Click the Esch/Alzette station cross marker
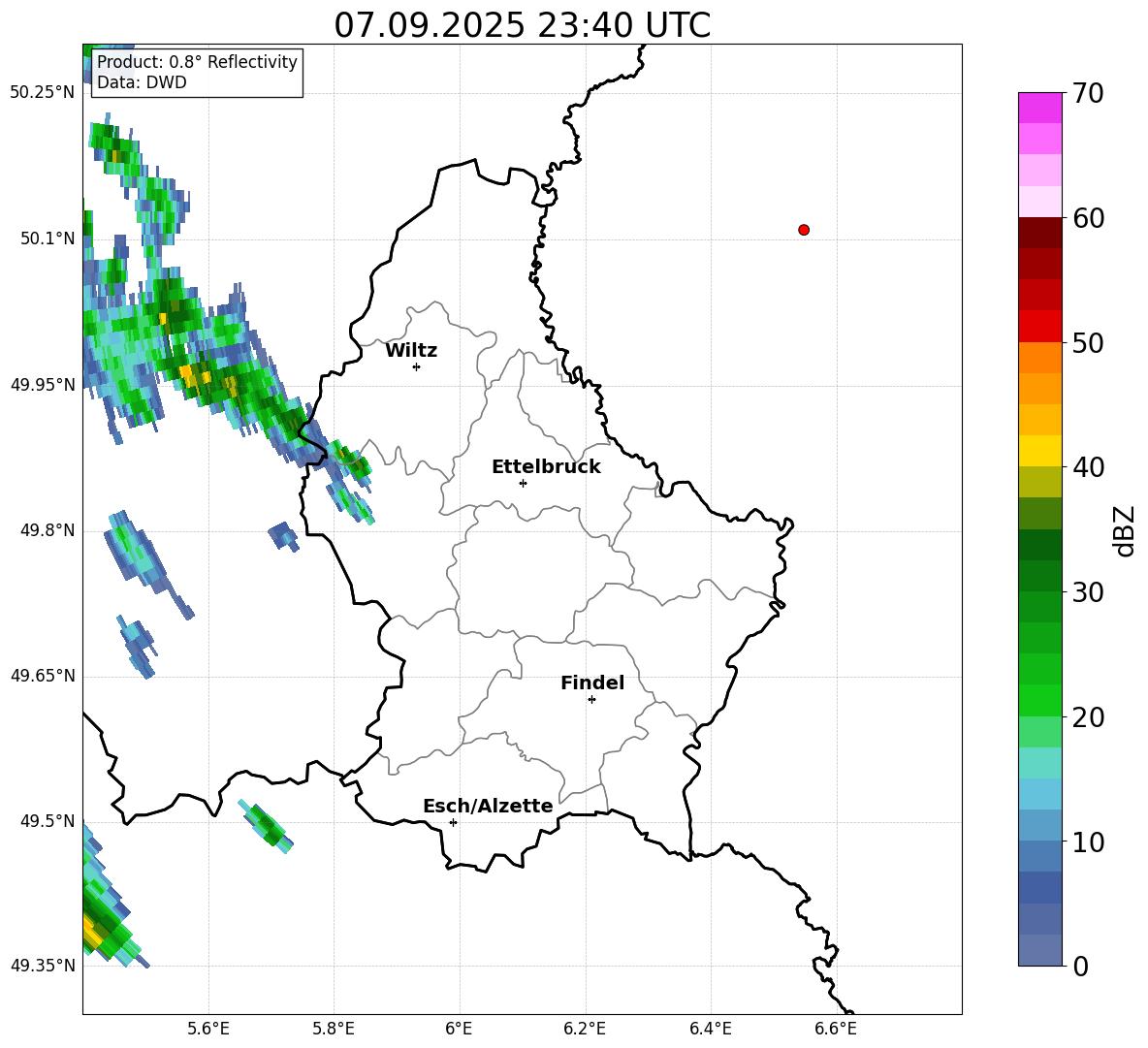Screen dimensions: 1148x1048 pos(453,822)
